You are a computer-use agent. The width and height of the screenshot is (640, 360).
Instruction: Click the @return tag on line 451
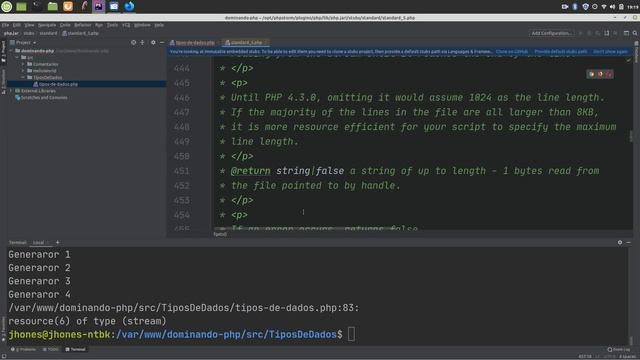point(250,171)
